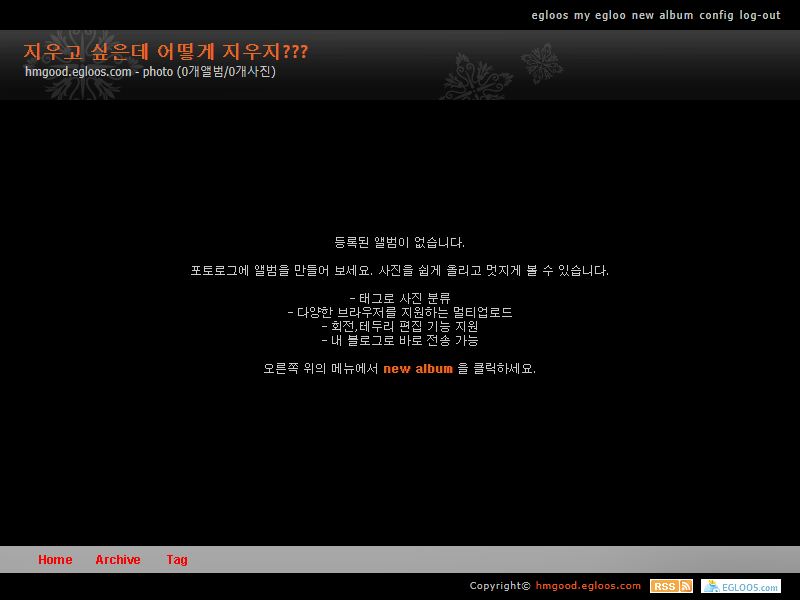Click the orange blog title heading

(x=166, y=52)
